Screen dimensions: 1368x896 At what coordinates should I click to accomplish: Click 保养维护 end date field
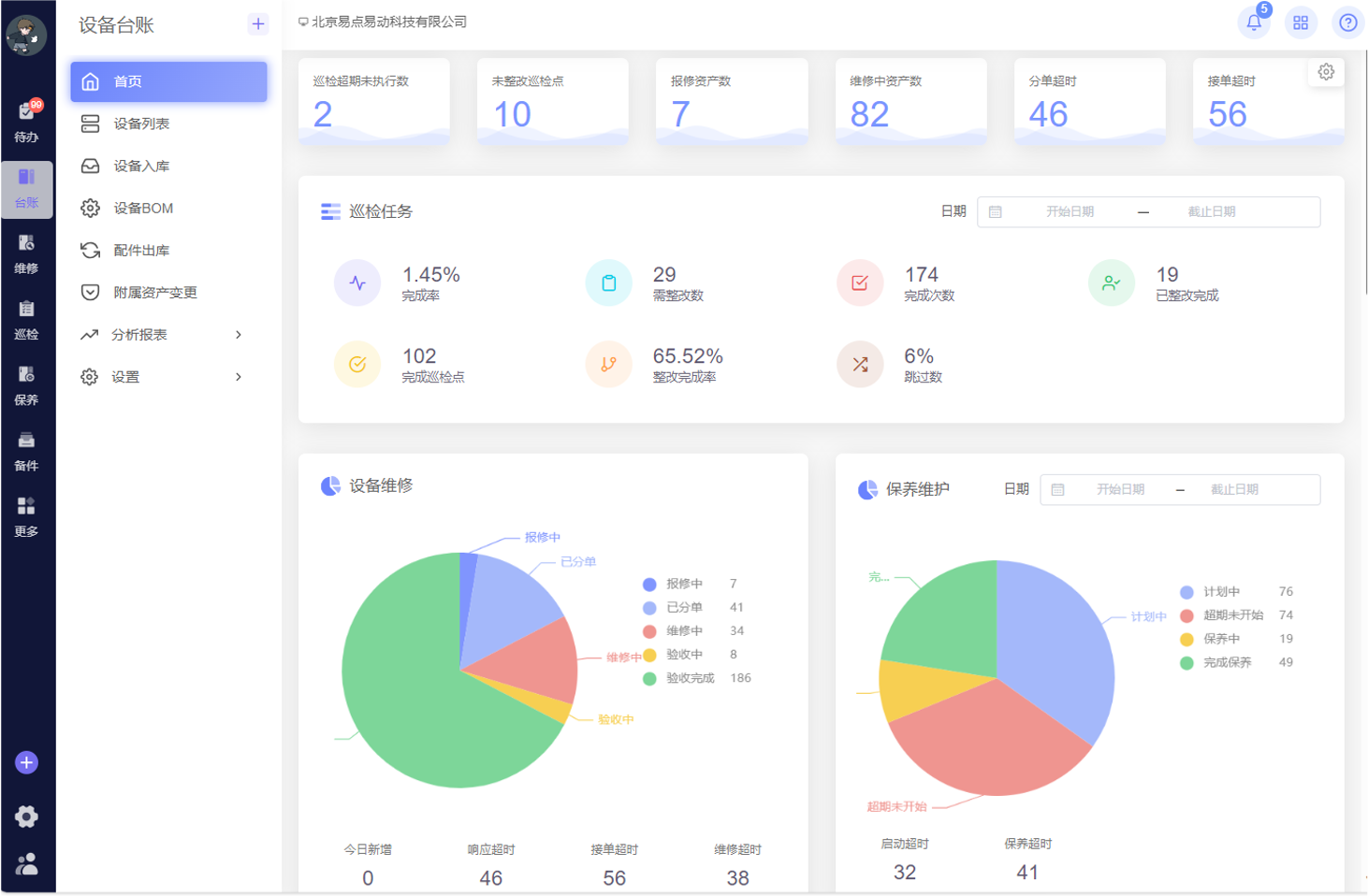(x=1234, y=490)
